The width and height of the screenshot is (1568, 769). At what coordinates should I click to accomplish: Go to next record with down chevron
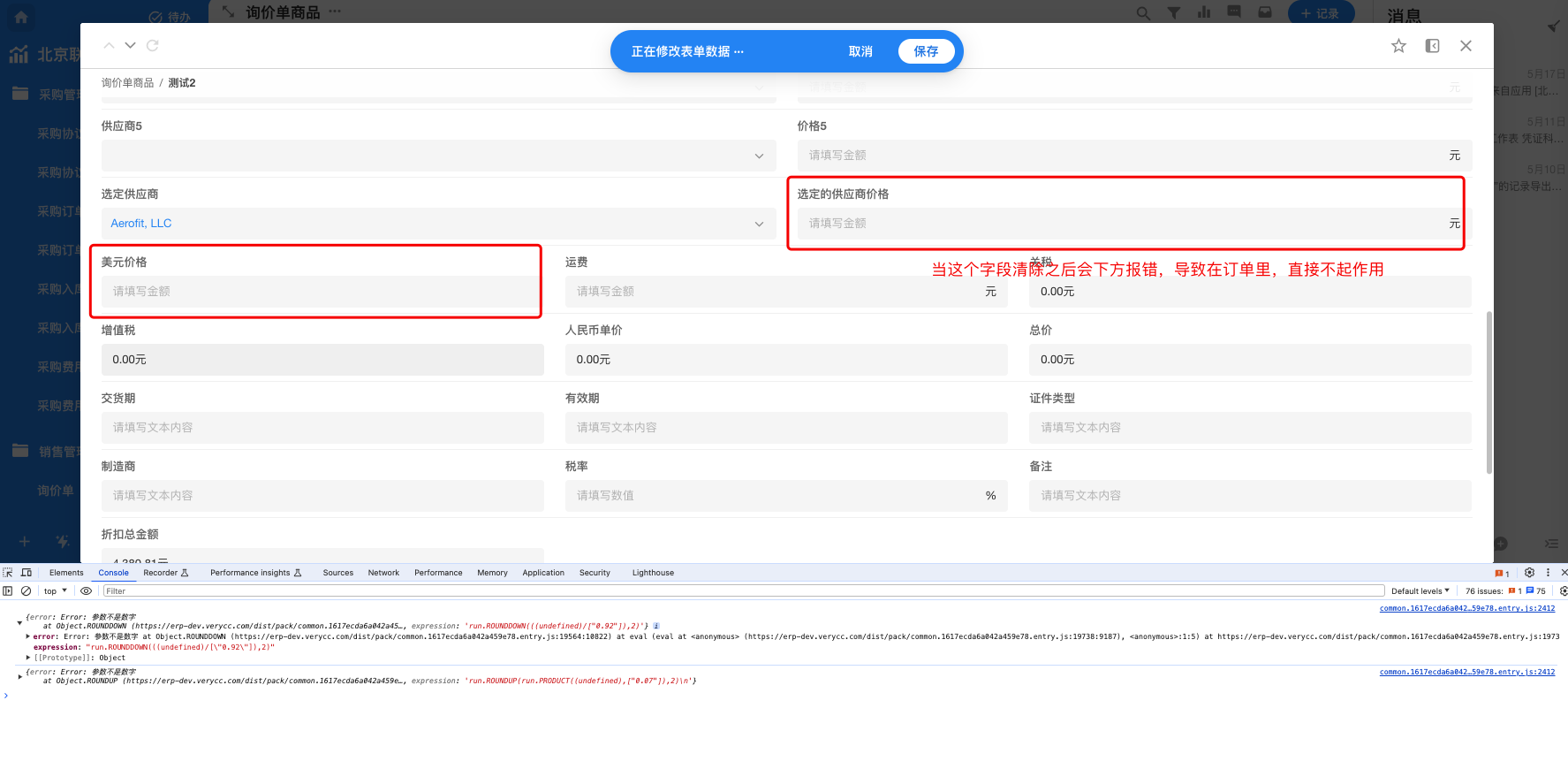click(x=130, y=46)
